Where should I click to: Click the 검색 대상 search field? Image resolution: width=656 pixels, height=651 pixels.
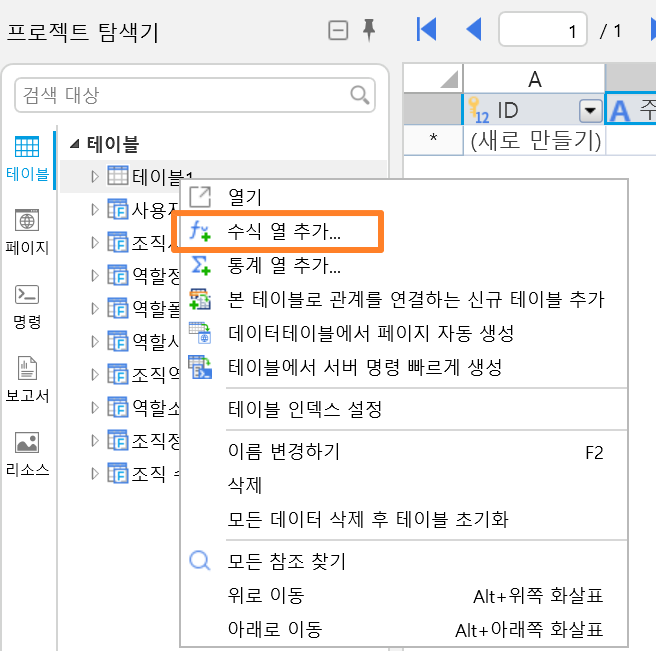click(195, 95)
